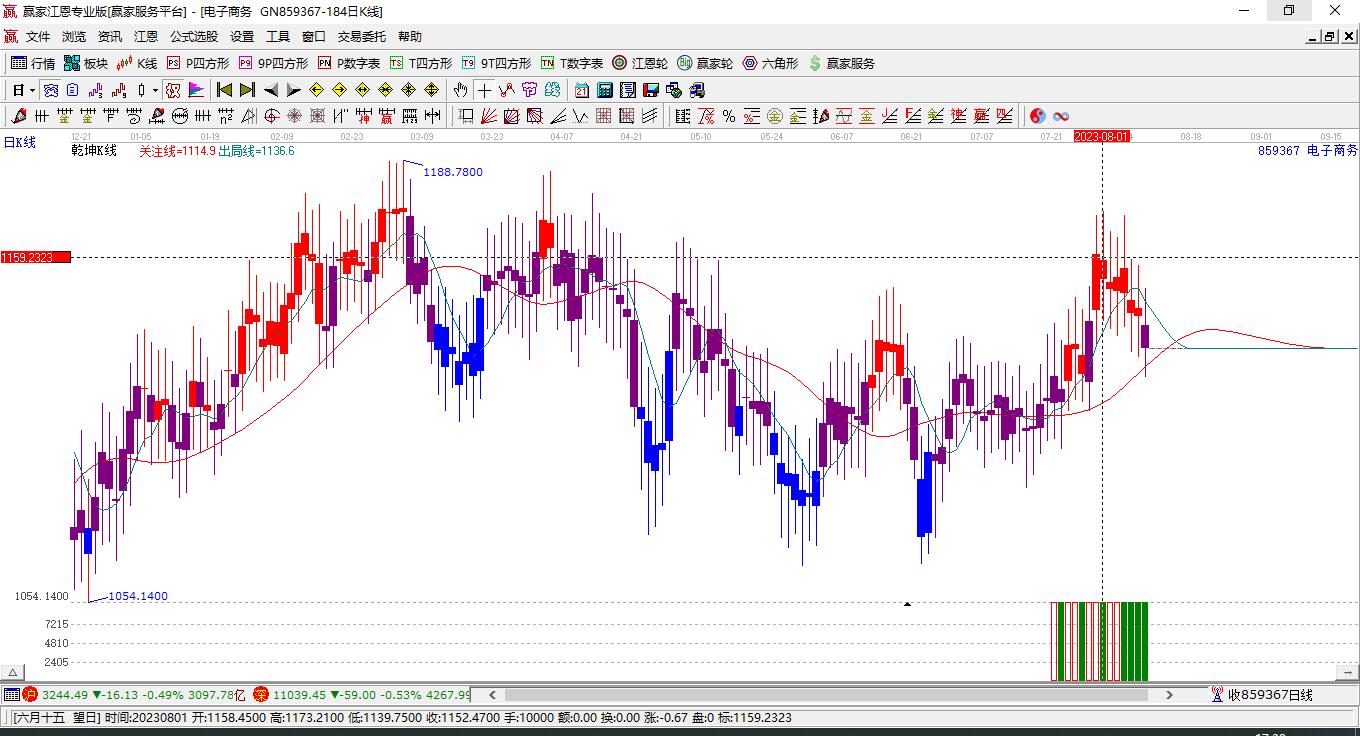The image size is (1360, 736).
Task: Jump to first bar with skip-to-start arrow
Action: click(x=224, y=90)
